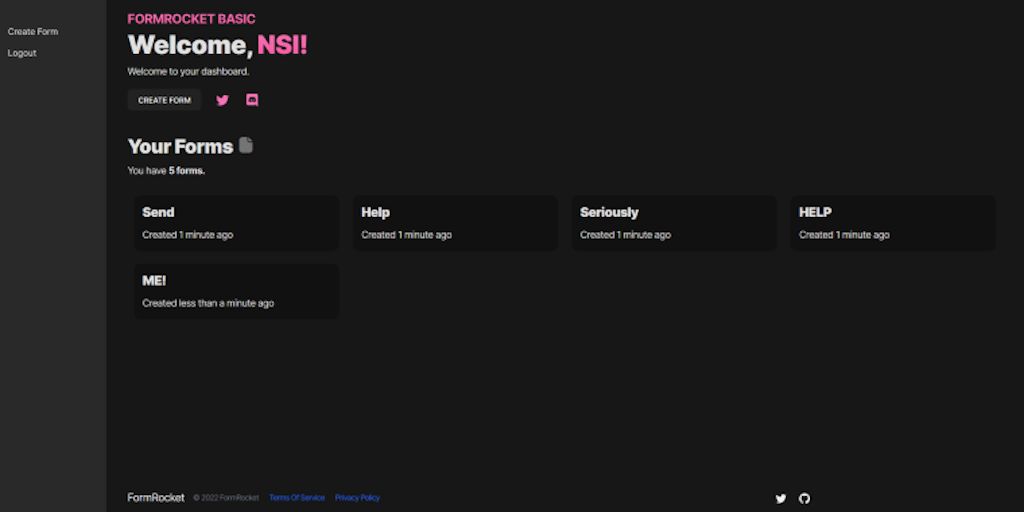Open the Twitter icon beside Create Form button
The height and width of the screenshot is (512, 1024).
[223, 101]
